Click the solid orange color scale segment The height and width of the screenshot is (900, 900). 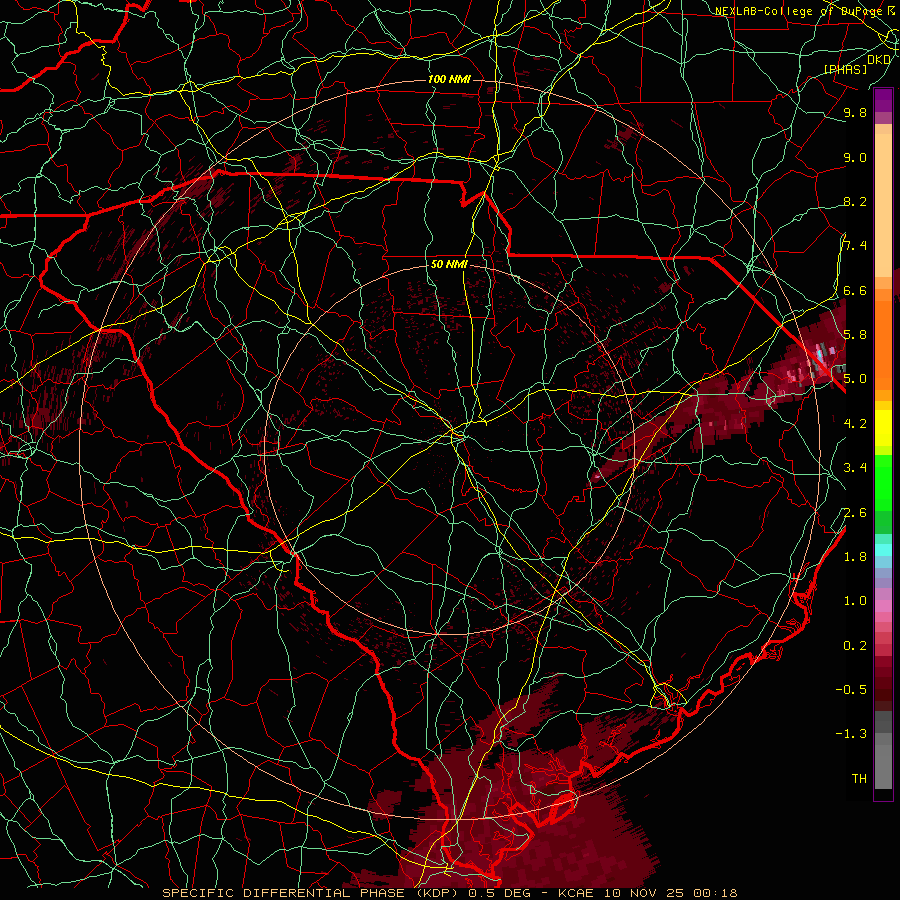tap(883, 344)
